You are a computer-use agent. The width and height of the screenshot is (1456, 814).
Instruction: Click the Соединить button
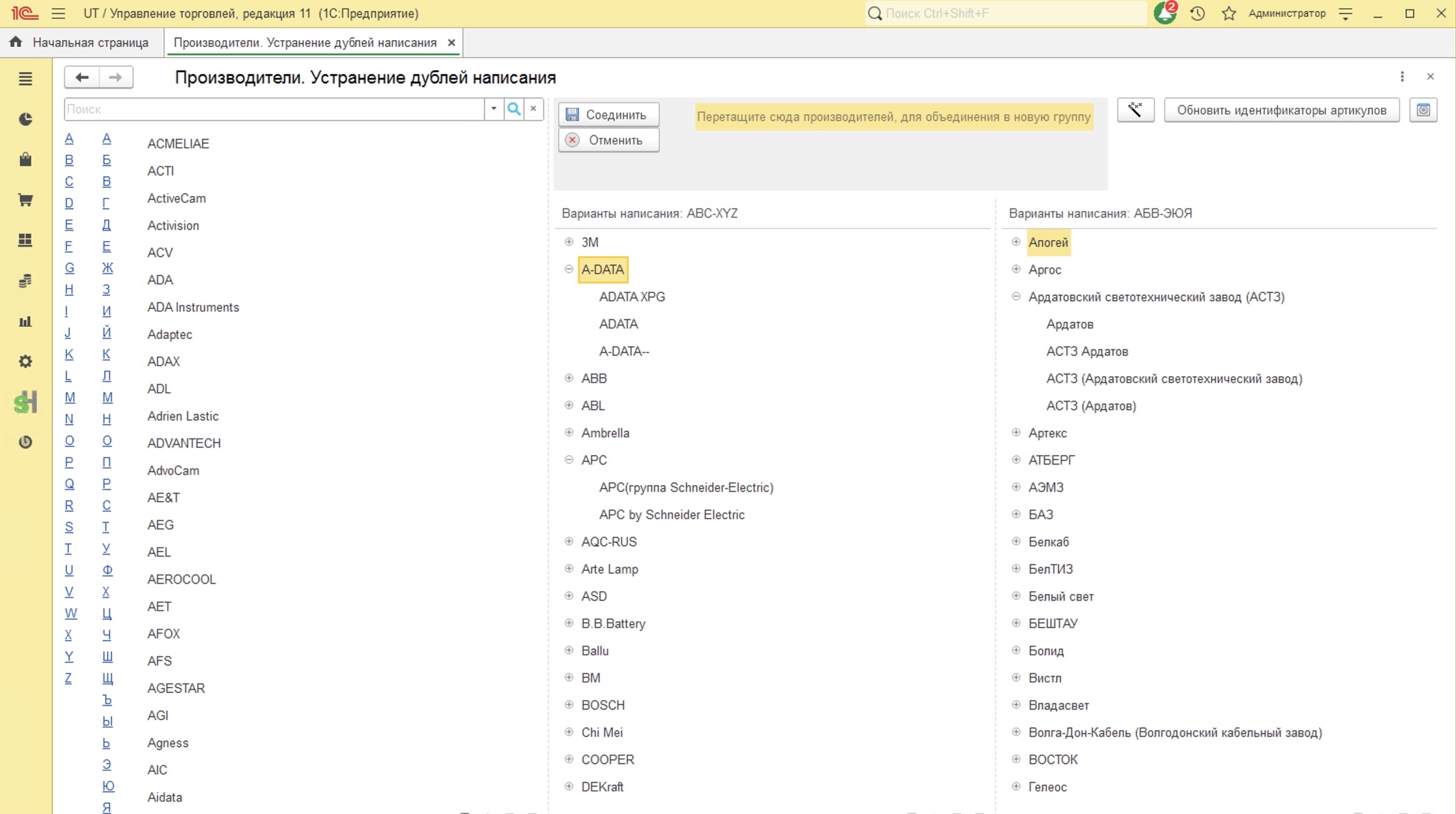[x=608, y=115]
